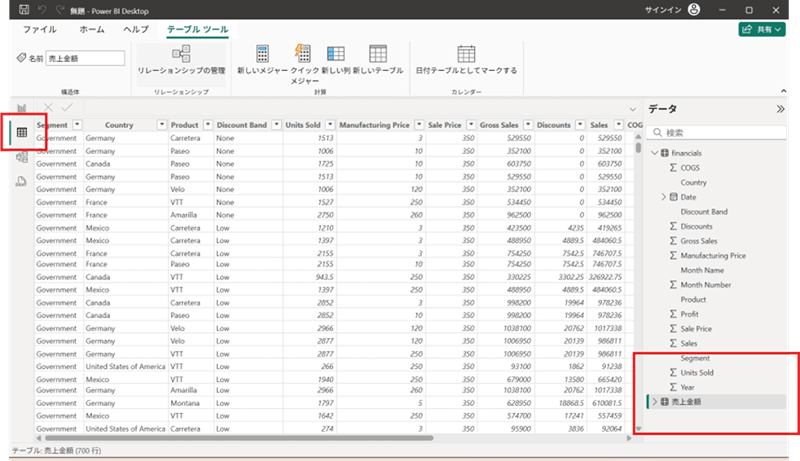800x461 pixels.
Task: Click Mark as Date Table calendar icon
Action: pos(466,54)
